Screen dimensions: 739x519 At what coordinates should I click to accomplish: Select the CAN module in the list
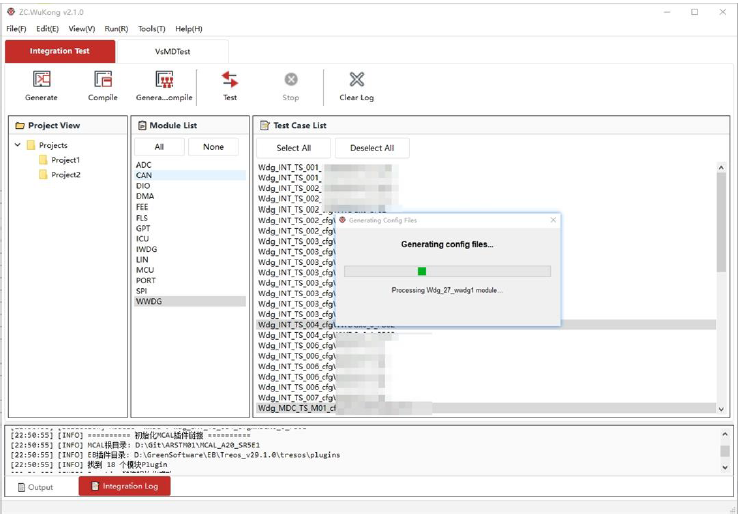click(145, 175)
